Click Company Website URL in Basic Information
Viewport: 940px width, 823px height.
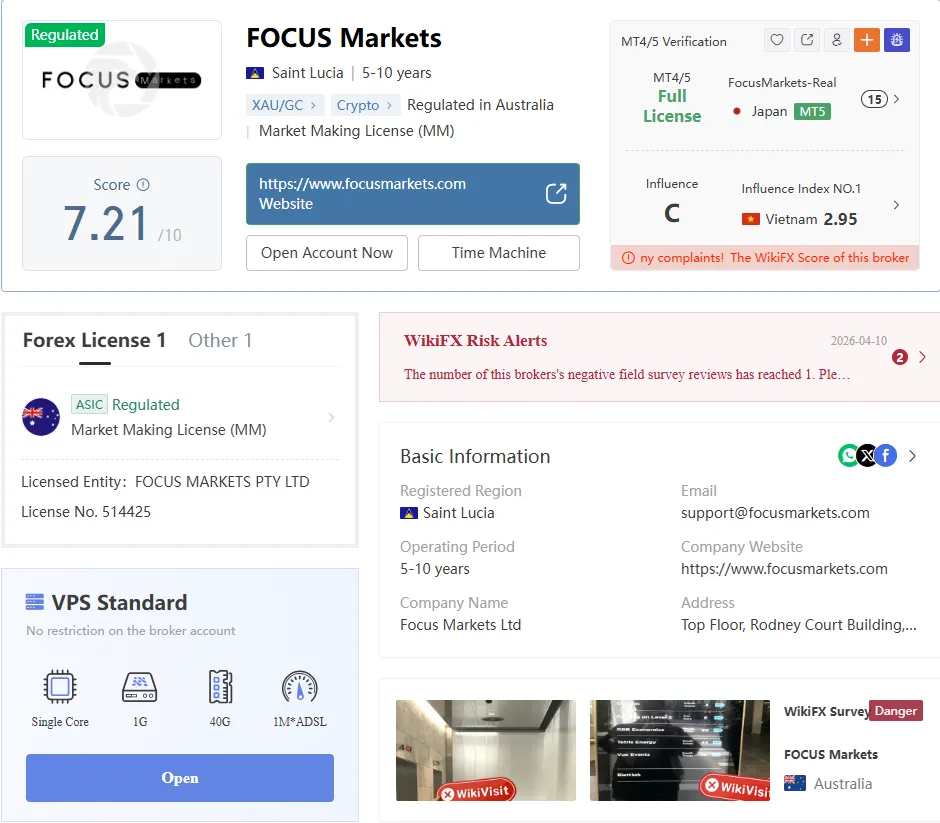click(784, 569)
